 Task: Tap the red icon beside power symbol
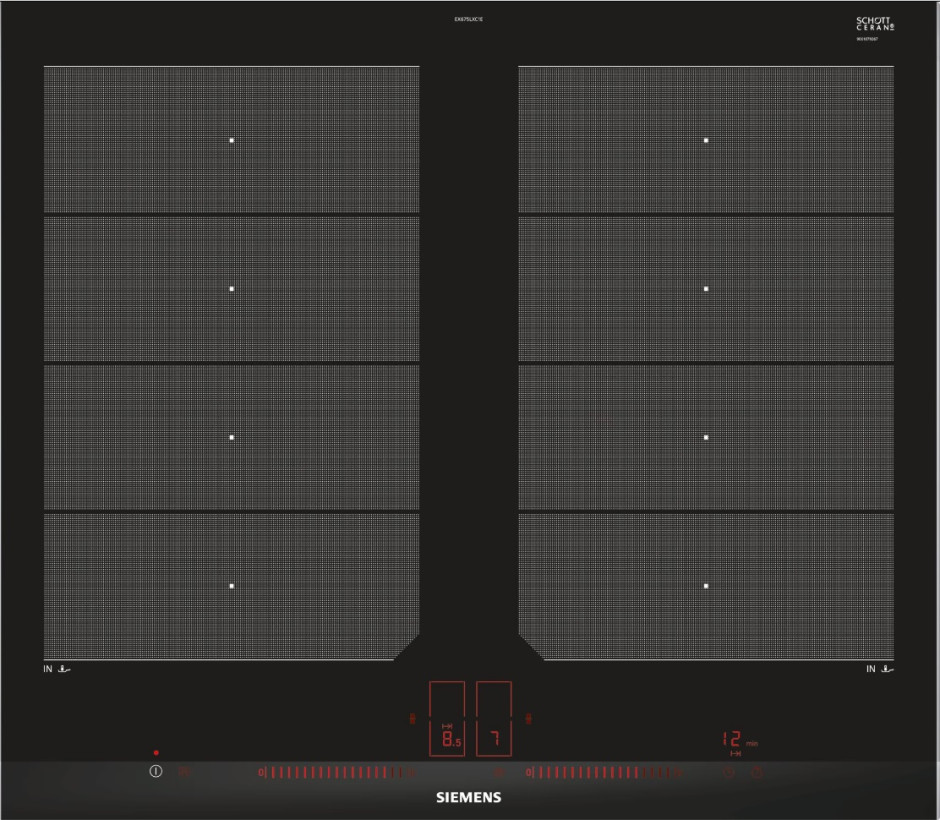183,772
